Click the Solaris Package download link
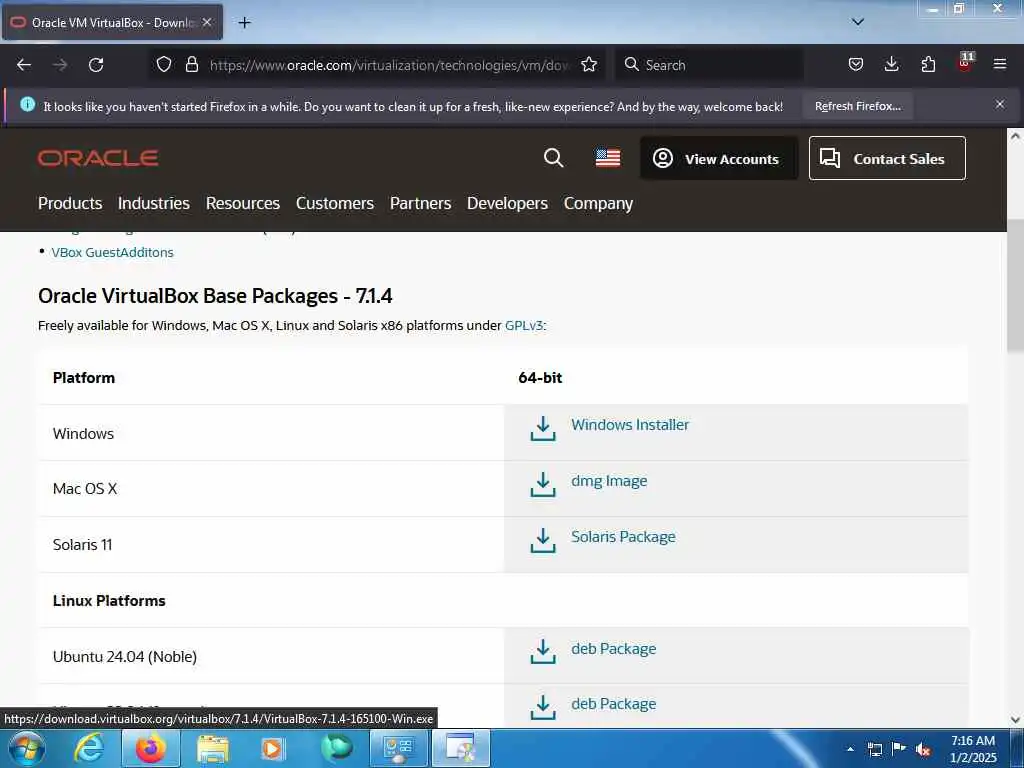Viewport: 1024px width, 768px height. click(623, 537)
